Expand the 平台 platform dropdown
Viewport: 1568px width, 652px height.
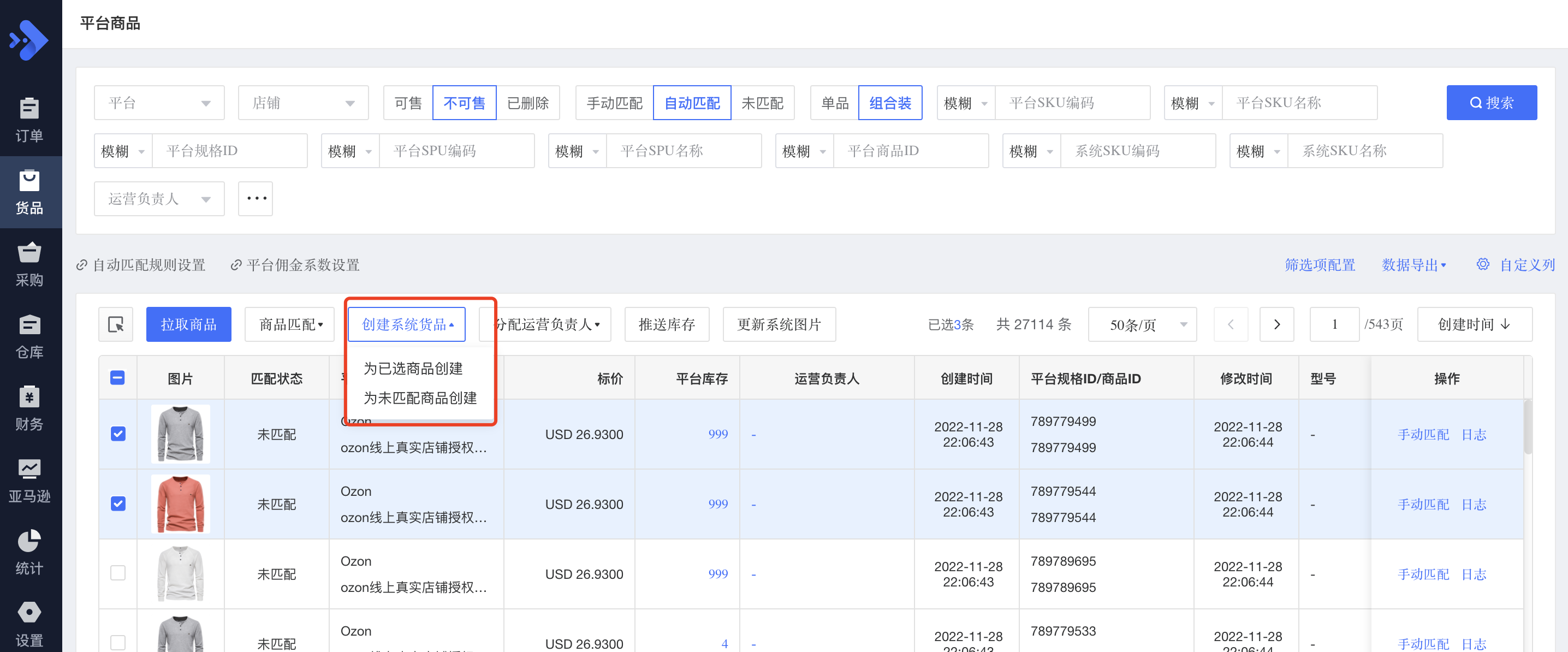(x=159, y=103)
